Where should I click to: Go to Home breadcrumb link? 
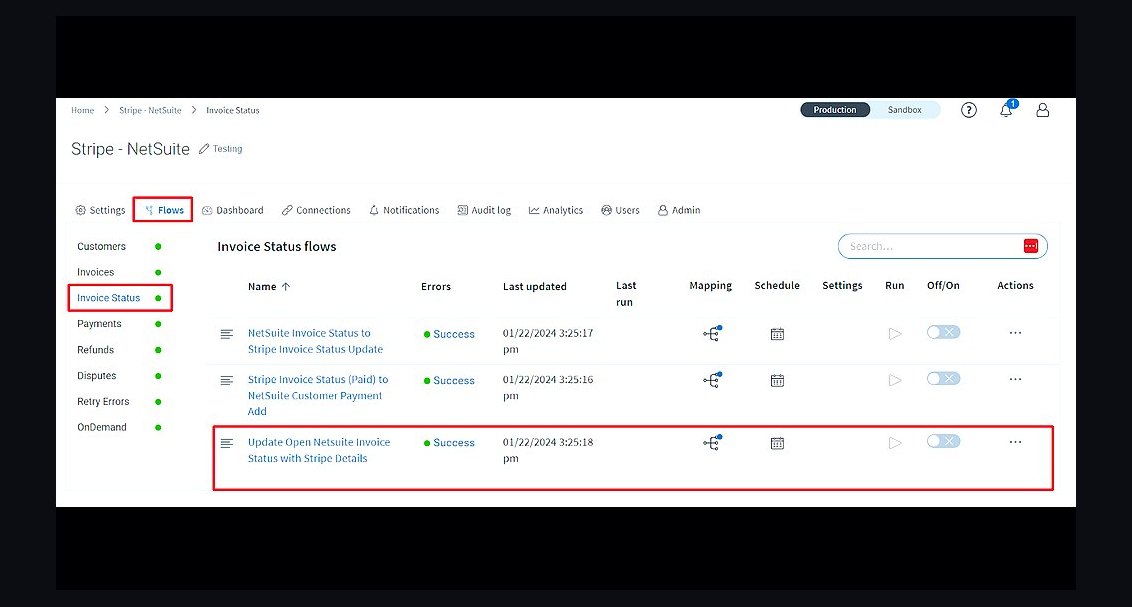(x=82, y=110)
